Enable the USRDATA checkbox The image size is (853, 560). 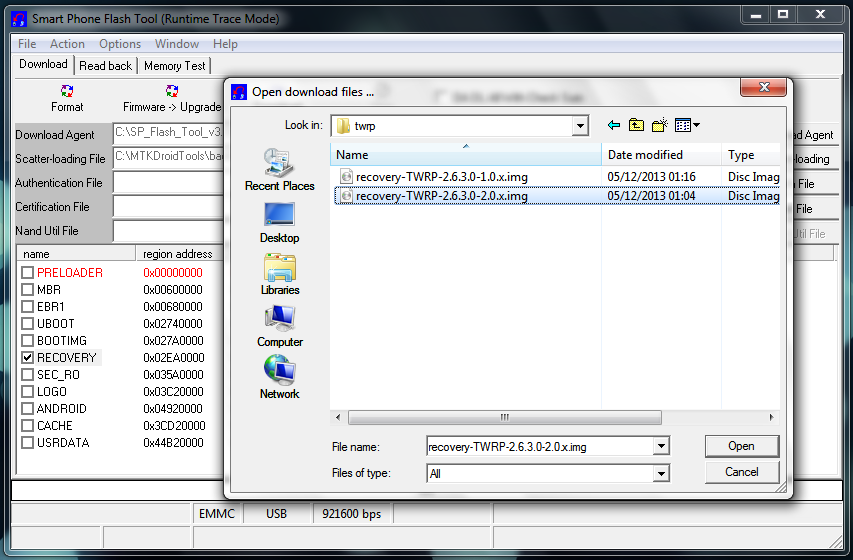pos(27,442)
